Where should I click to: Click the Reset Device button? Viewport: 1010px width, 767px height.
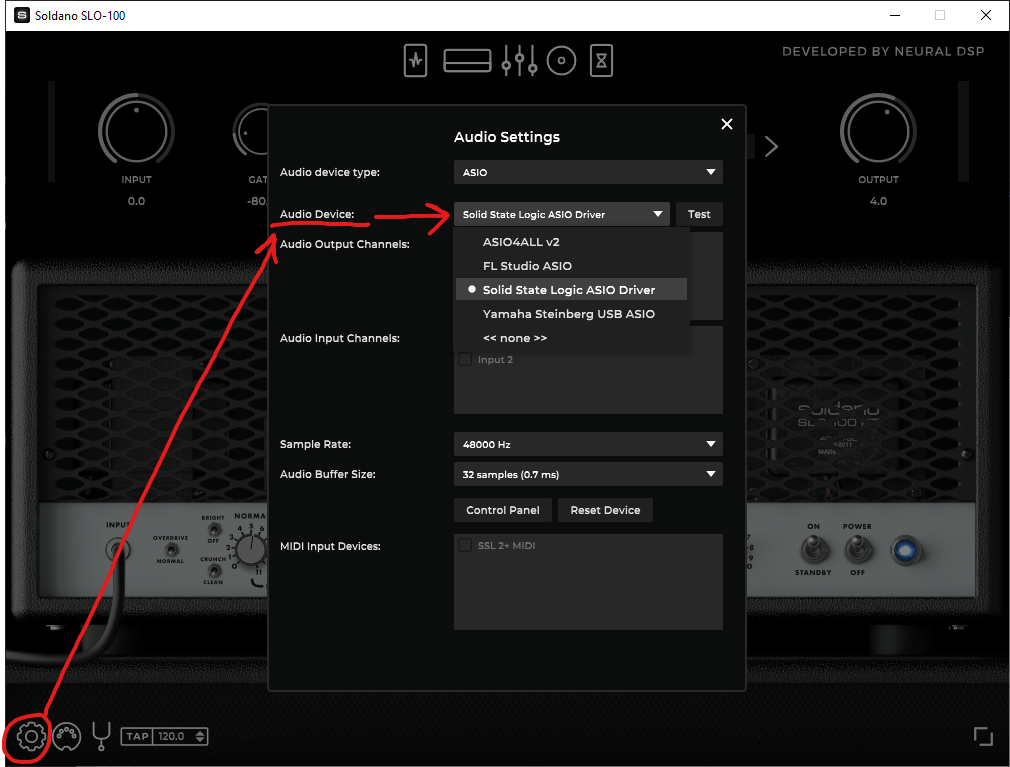coord(605,510)
